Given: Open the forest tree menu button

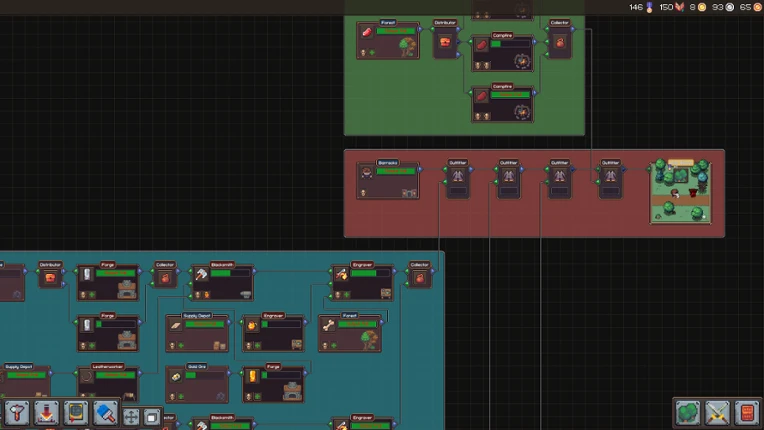Looking at the screenshot, I should [x=688, y=412].
